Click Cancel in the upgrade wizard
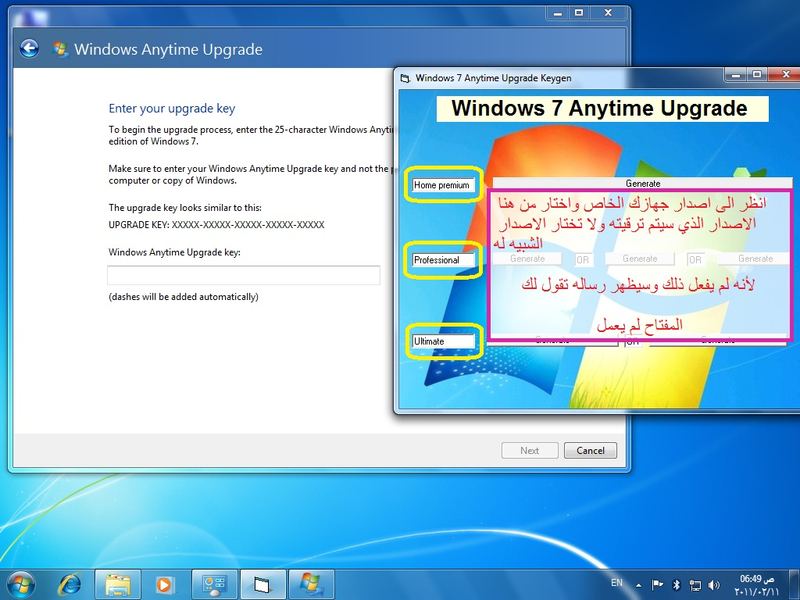The width and height of the screenshot is (800, 600). click(x=590, y=450)
